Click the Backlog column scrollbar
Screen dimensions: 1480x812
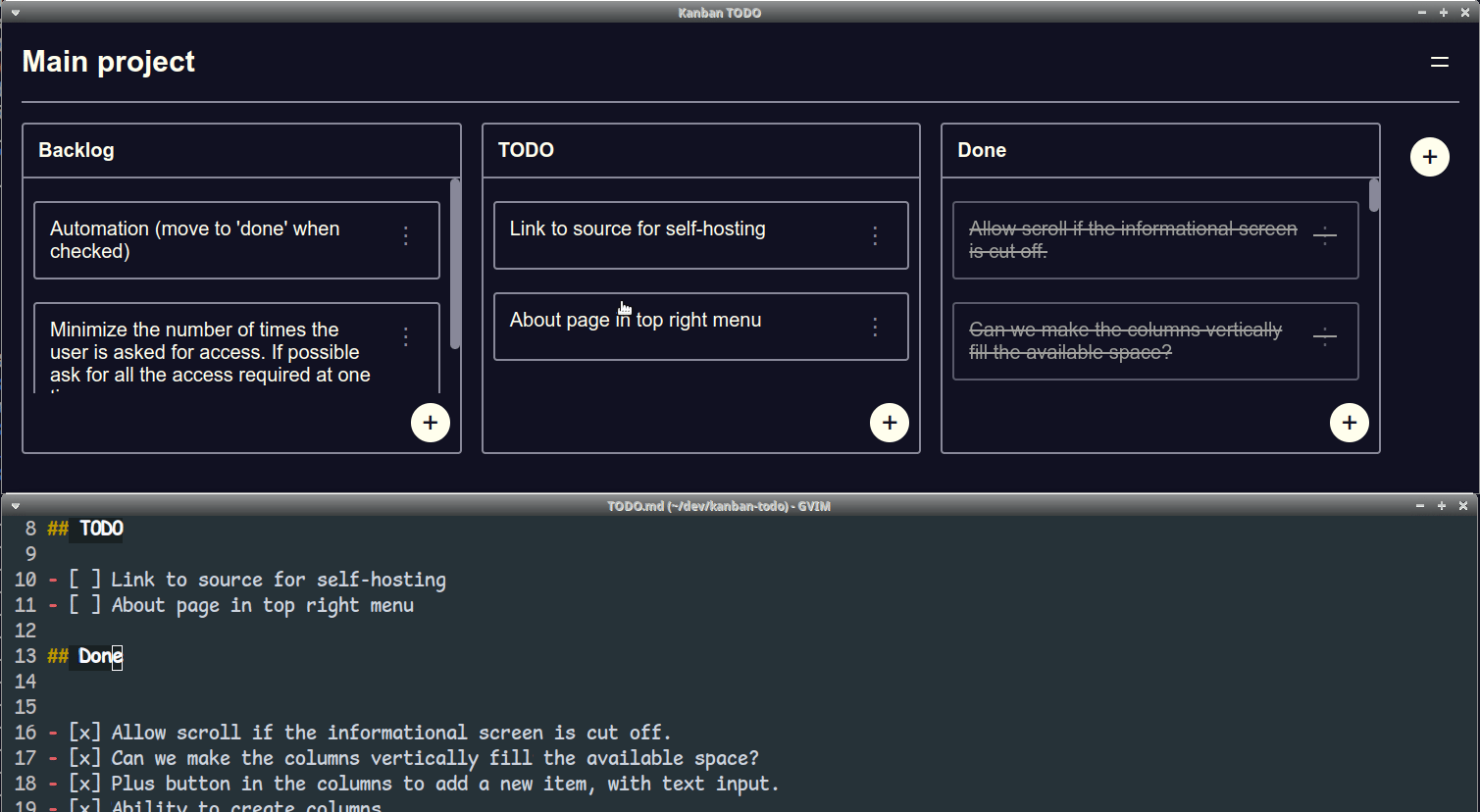tap(455, 264)
